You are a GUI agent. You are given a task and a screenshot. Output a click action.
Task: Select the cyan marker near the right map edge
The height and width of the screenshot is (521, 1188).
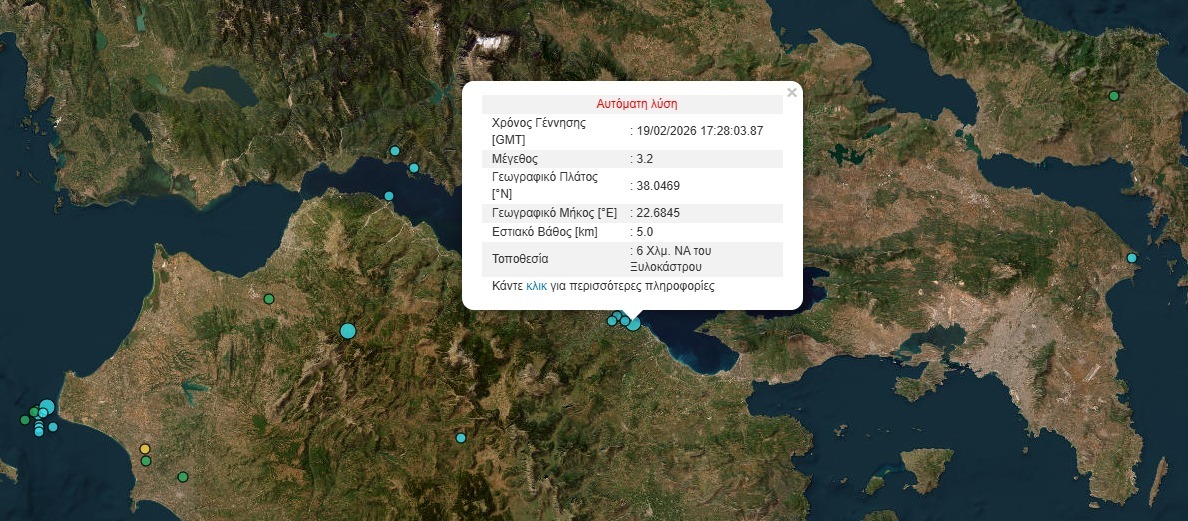pos(1132,258)
